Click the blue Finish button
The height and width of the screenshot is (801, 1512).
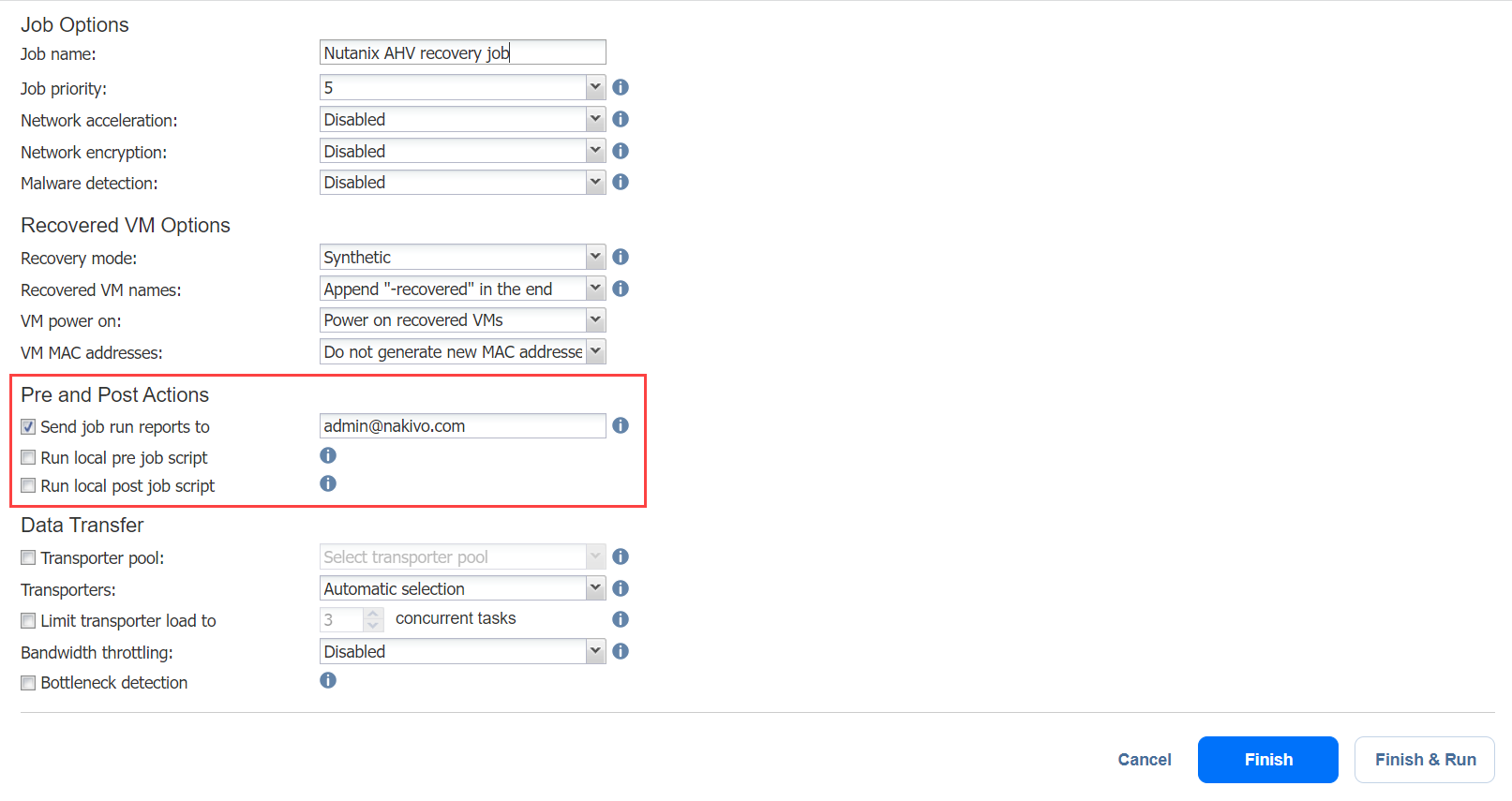tap(1268, 760)
